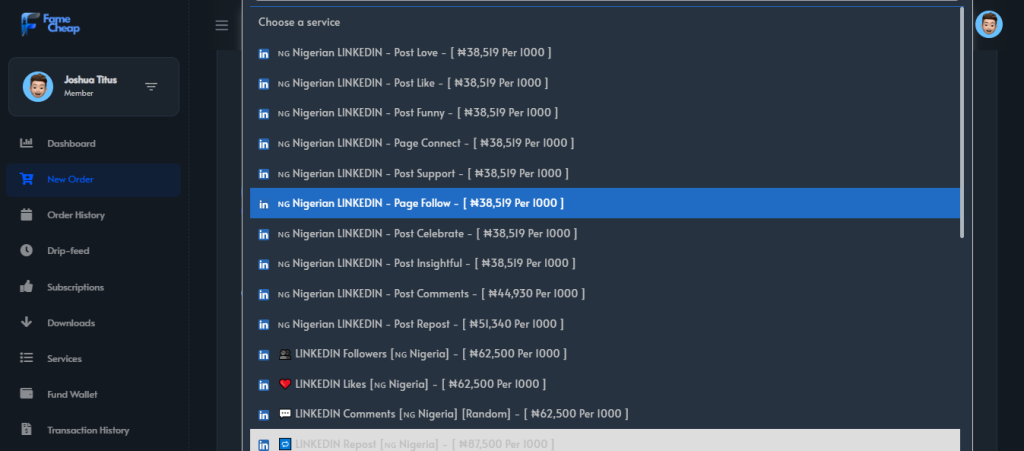Viewport: 1024px width, 451px height.
Task: Select LINKEDIN Comments [Nigeria] [Random] service
Action: [x=605, y=414]
